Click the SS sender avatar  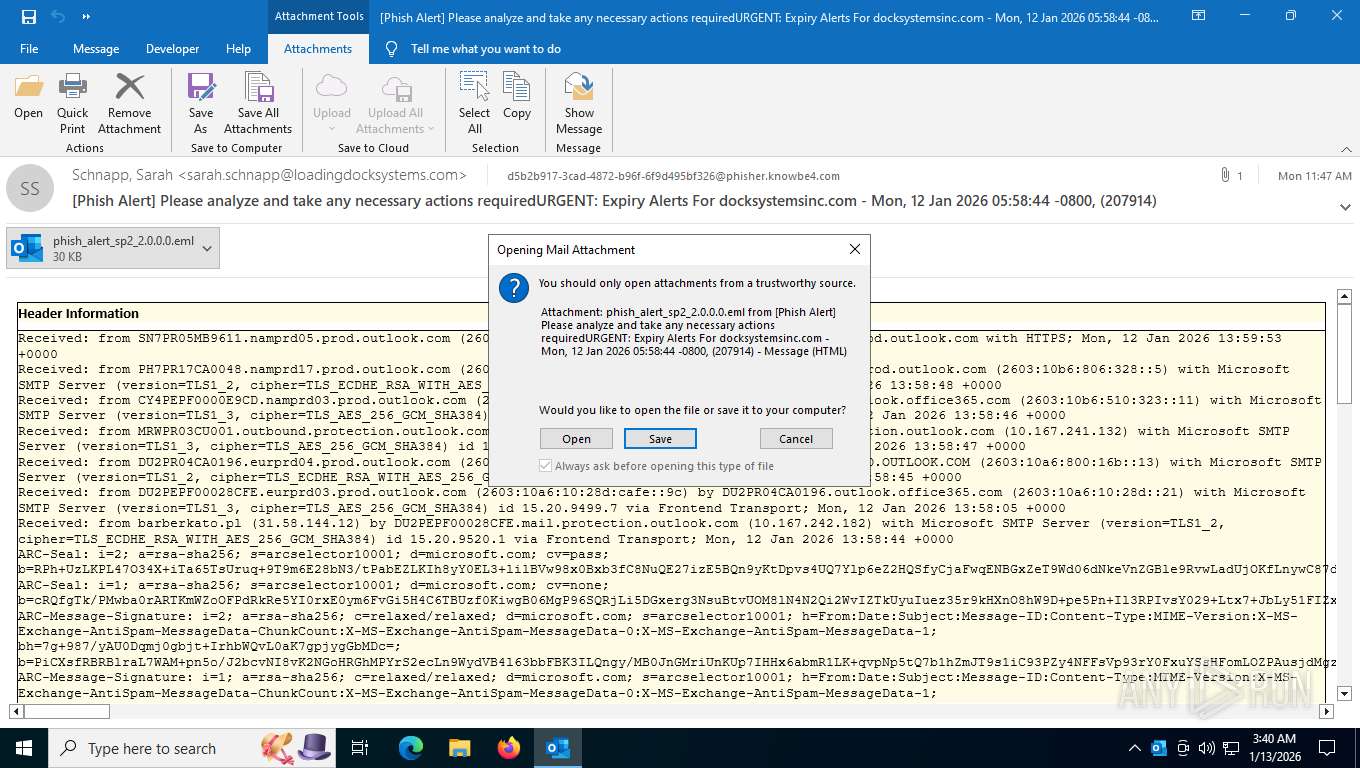tap(30, 188)
